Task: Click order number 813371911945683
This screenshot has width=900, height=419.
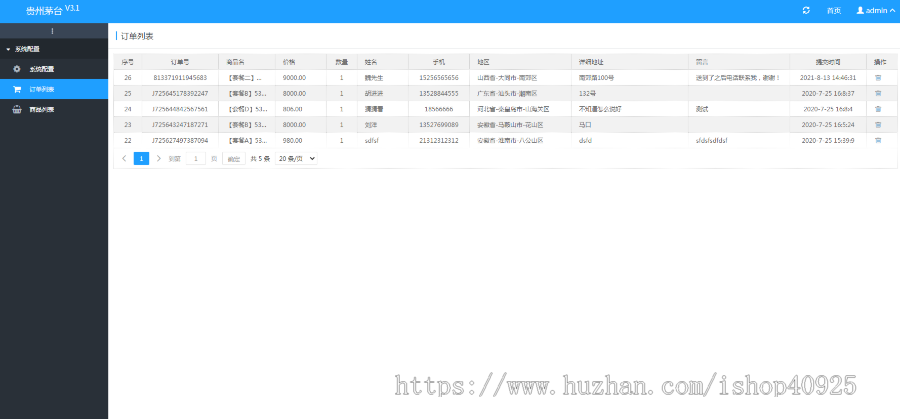Action: tap(180, 77)
